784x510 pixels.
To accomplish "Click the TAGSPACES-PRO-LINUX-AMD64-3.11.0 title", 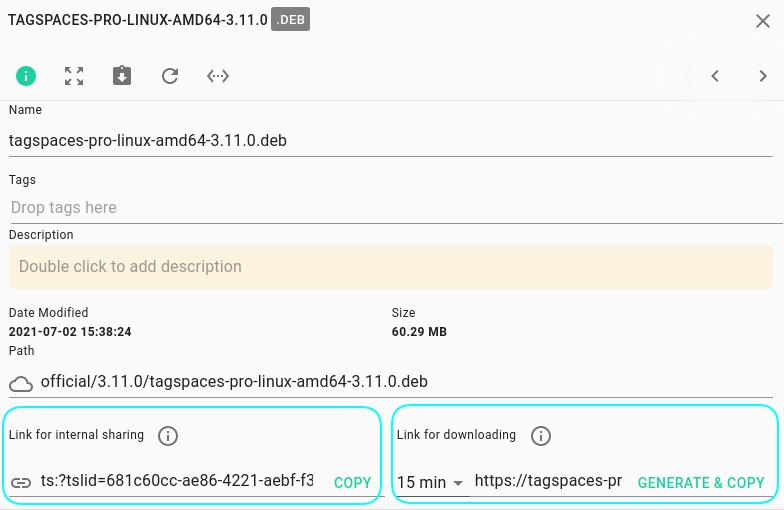I will pos(138,20).
